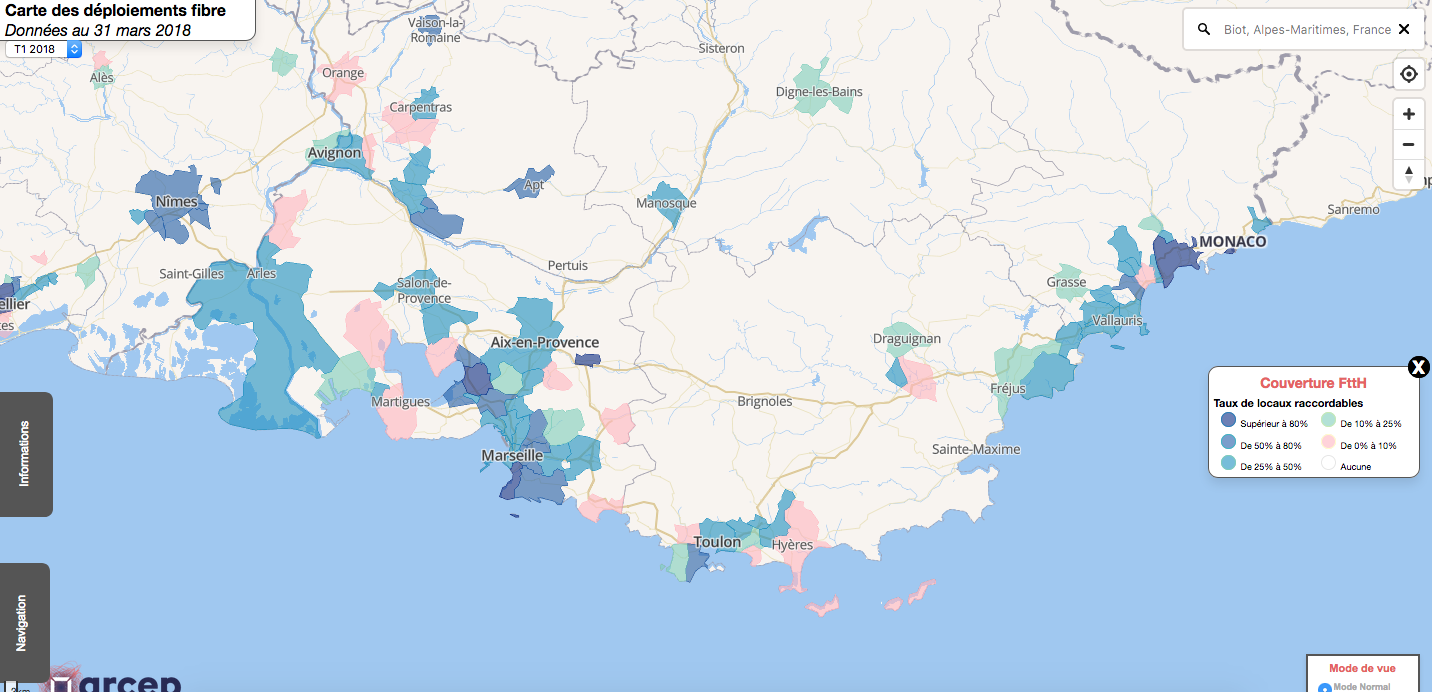The height and width of the screenshot is (692, 1432).
Task: Click the Grasse map label
Action: 1066,282
